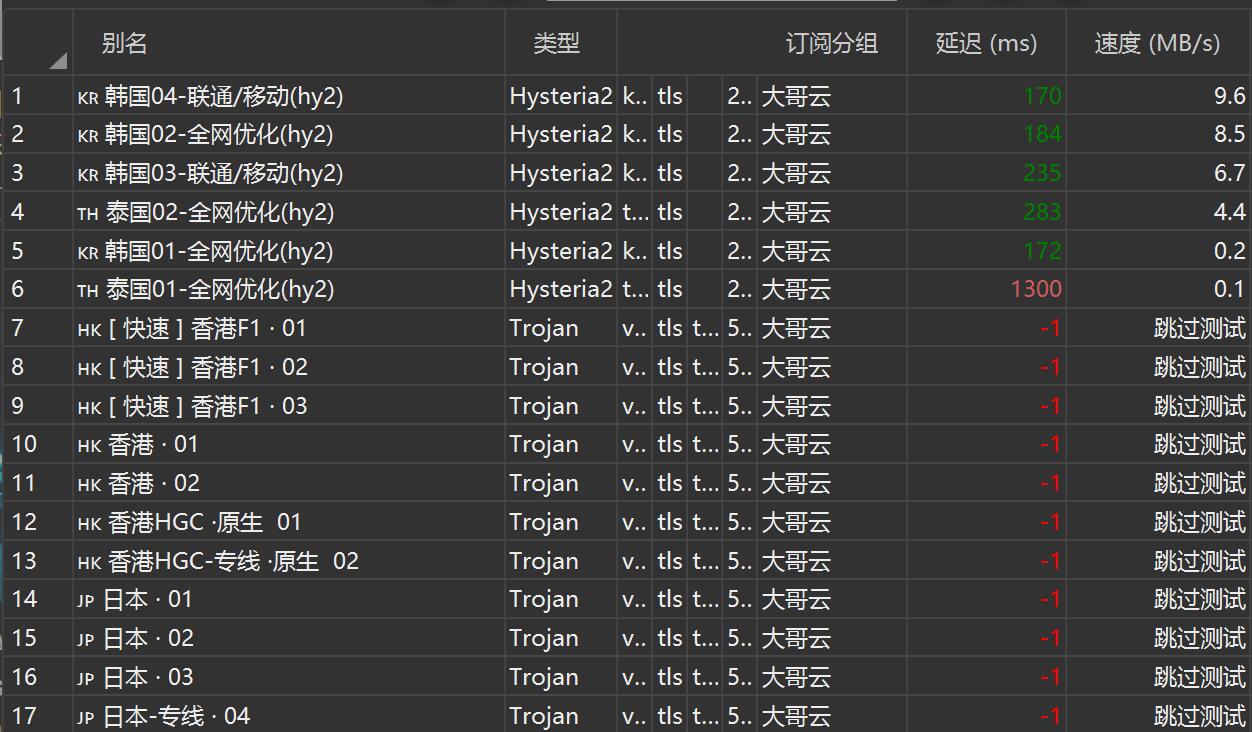Sort by the 类型 column header
Viewport: 1252px width, 732px height.
pyautogui.click(x=556, y=43)
